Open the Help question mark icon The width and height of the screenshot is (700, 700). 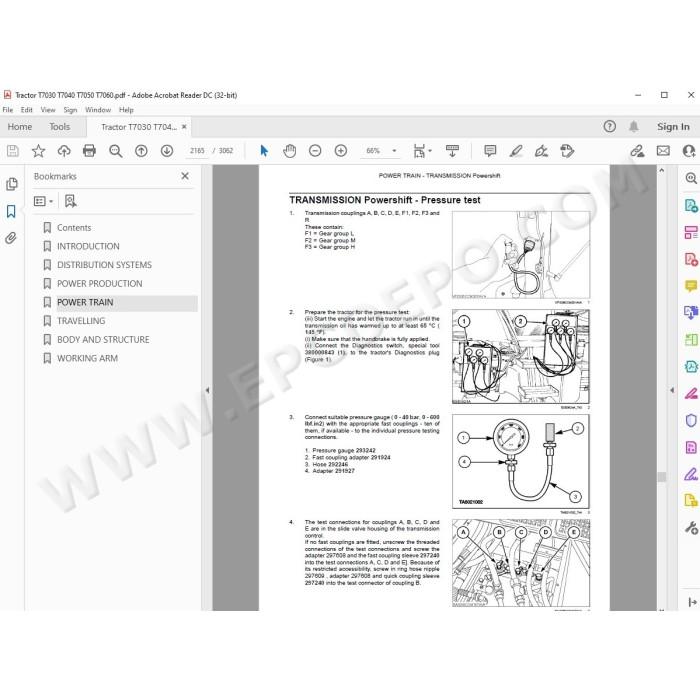[x=609, y=127]
